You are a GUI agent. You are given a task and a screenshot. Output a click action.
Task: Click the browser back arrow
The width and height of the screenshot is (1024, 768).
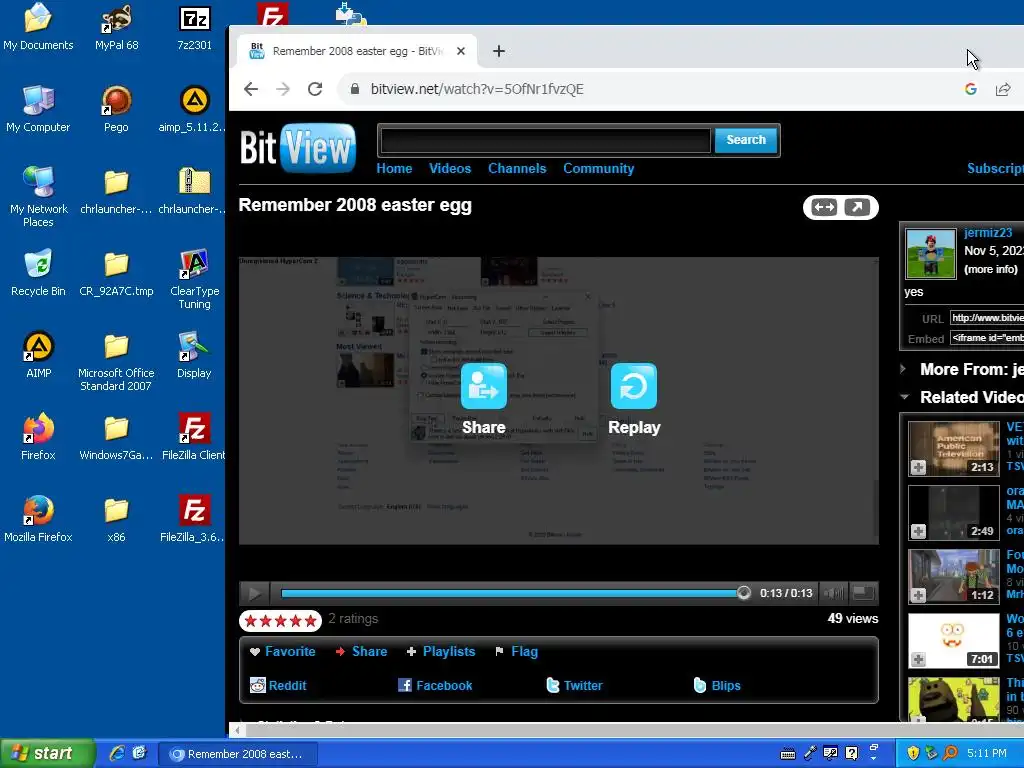[251, 89]
